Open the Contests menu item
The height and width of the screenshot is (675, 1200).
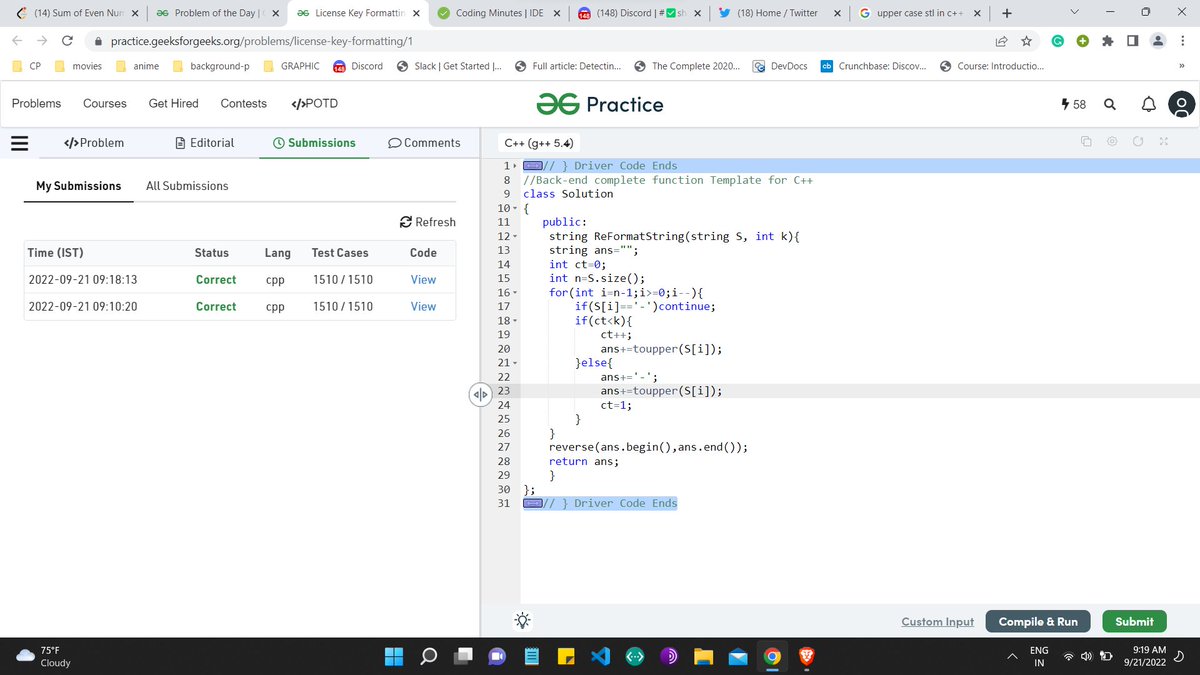(244, 104)
